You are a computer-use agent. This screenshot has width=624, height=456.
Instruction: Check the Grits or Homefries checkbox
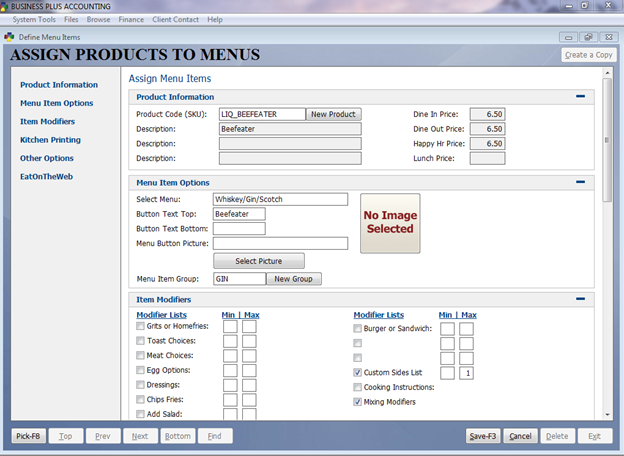140,326
